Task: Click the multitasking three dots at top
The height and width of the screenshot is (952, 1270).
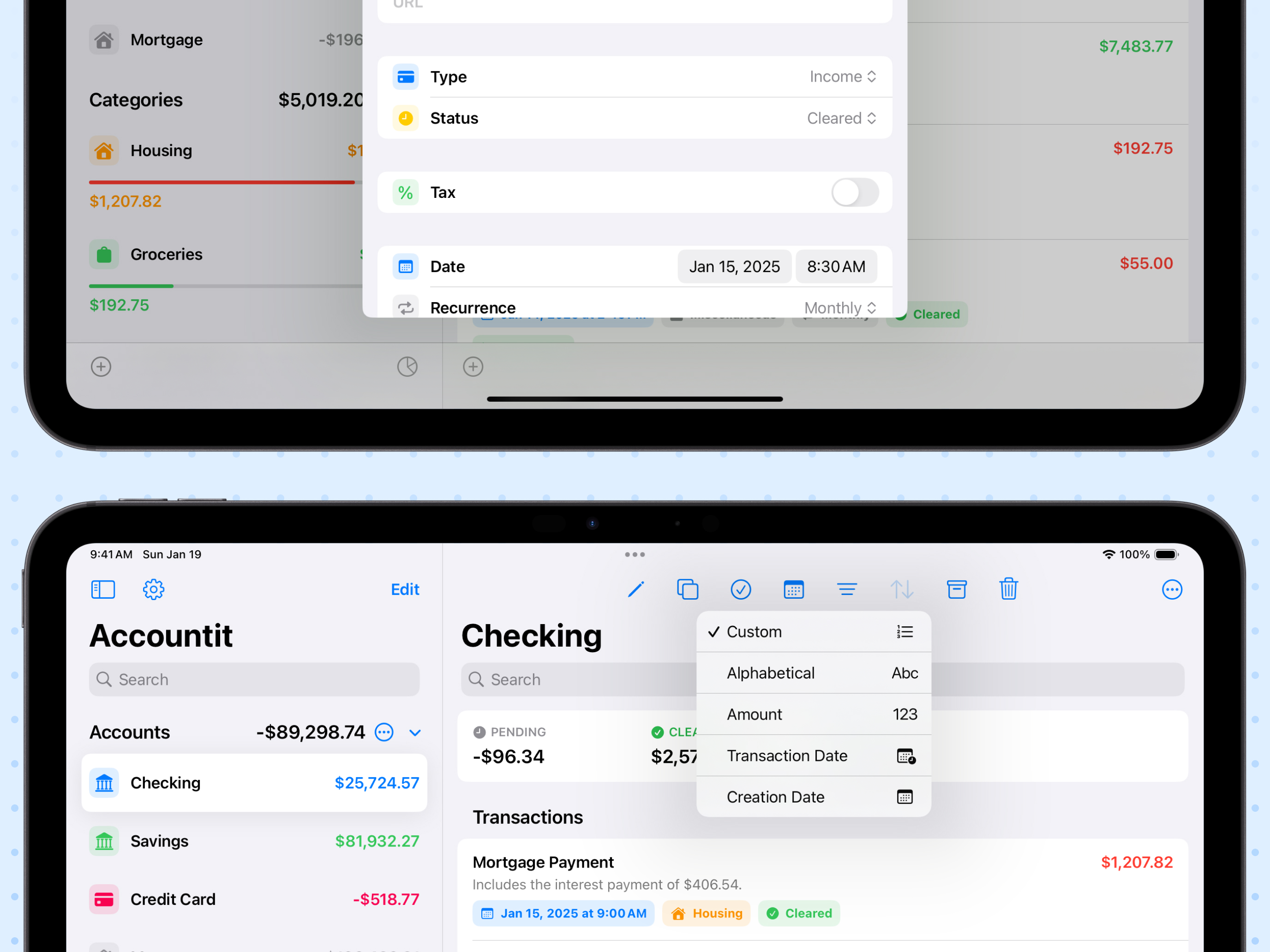Action: (x=635, y=554)
